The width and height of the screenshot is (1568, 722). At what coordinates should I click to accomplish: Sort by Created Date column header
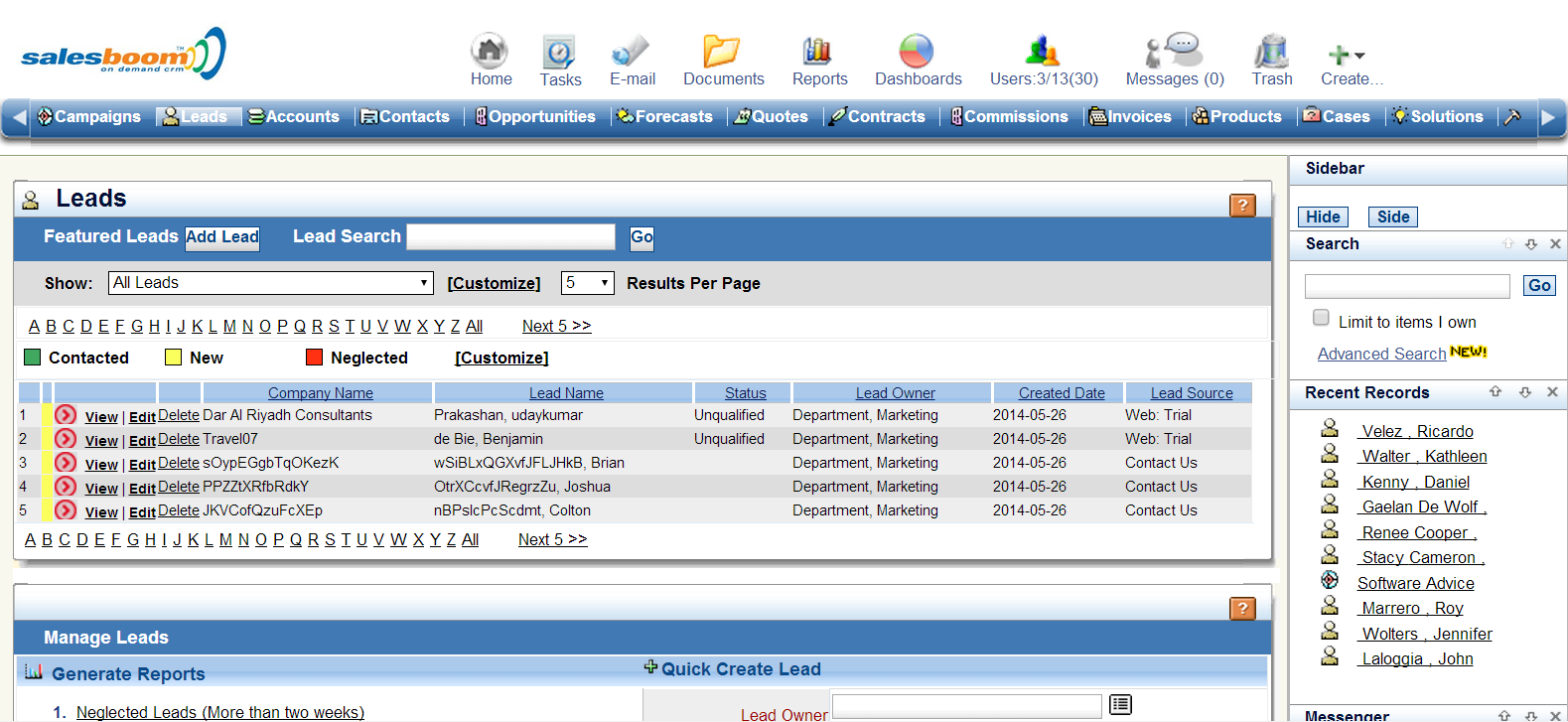tap(1062, 393)
